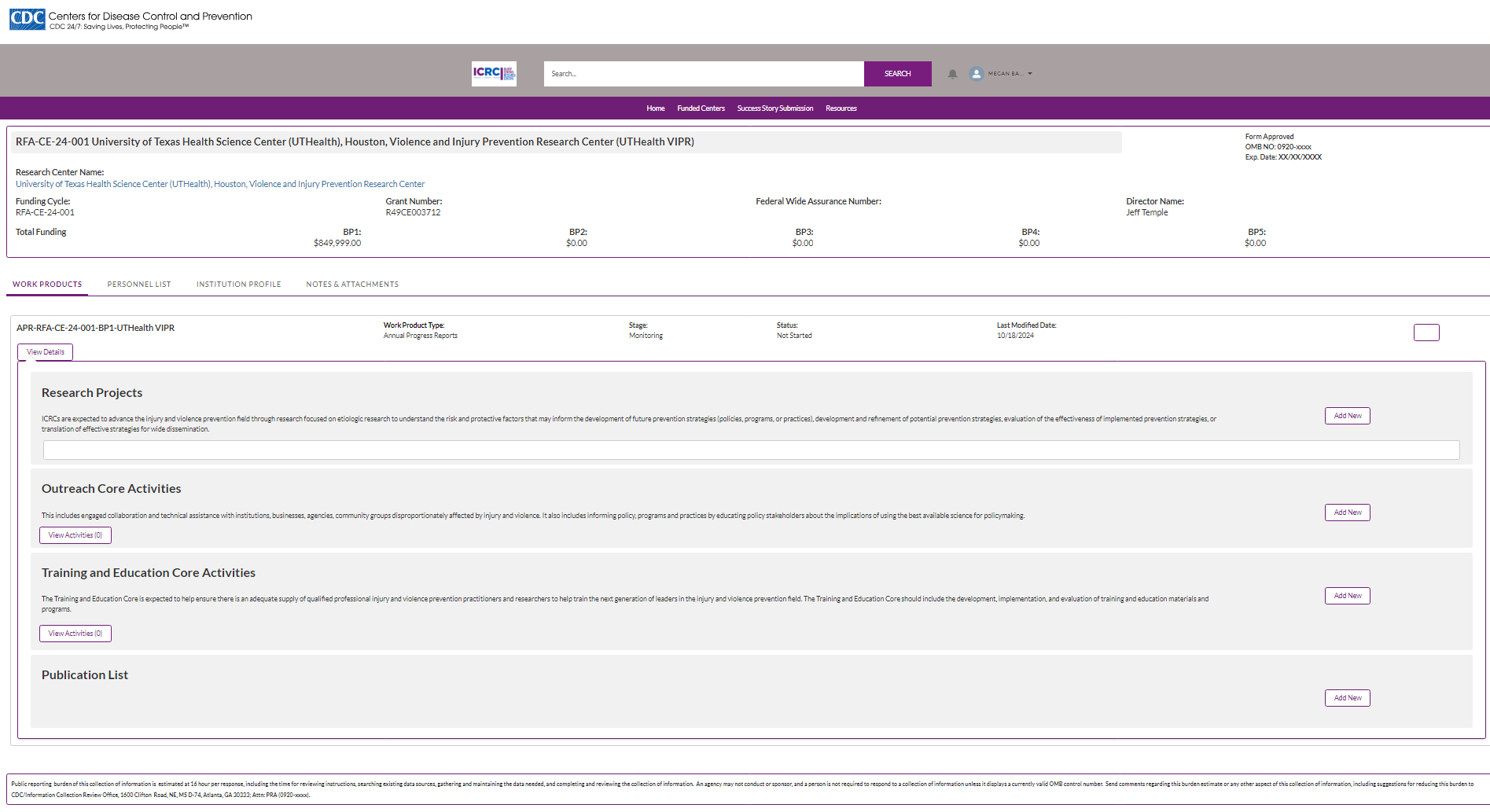Click the user avatar icon
Screen dimensions: 1490x812
coord(977,74)
